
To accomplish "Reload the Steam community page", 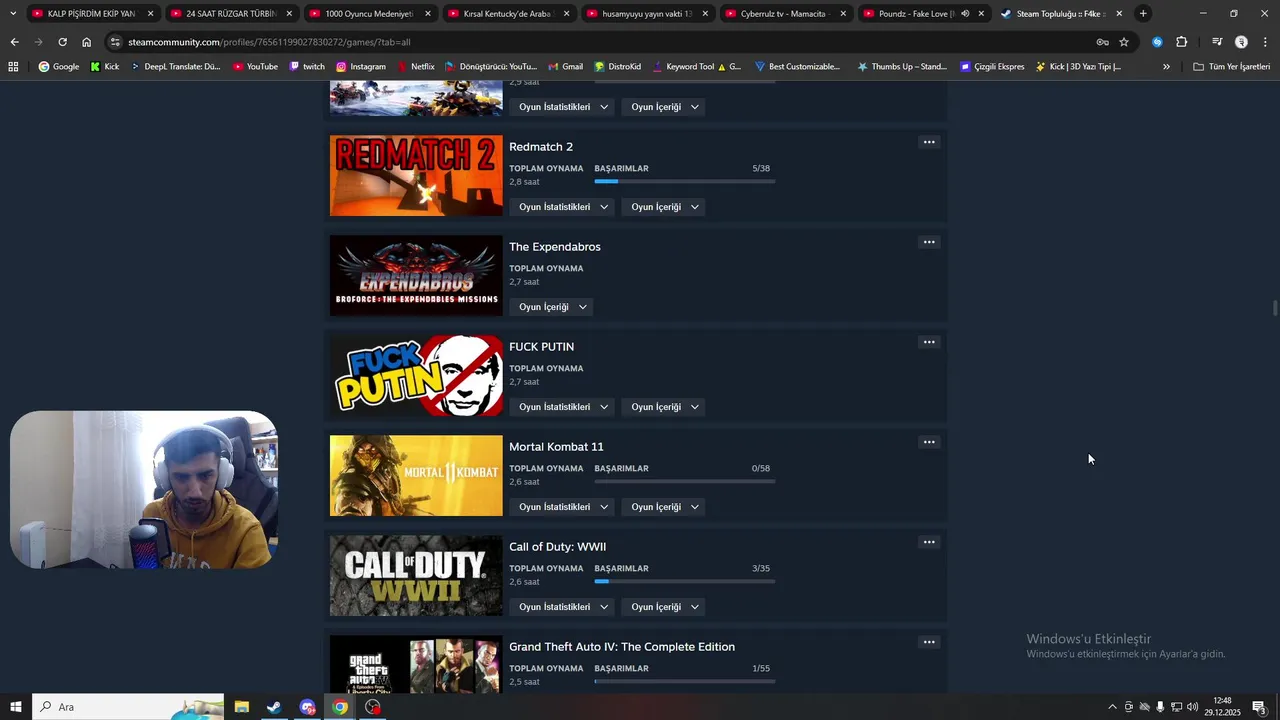I will pos(62,42).
